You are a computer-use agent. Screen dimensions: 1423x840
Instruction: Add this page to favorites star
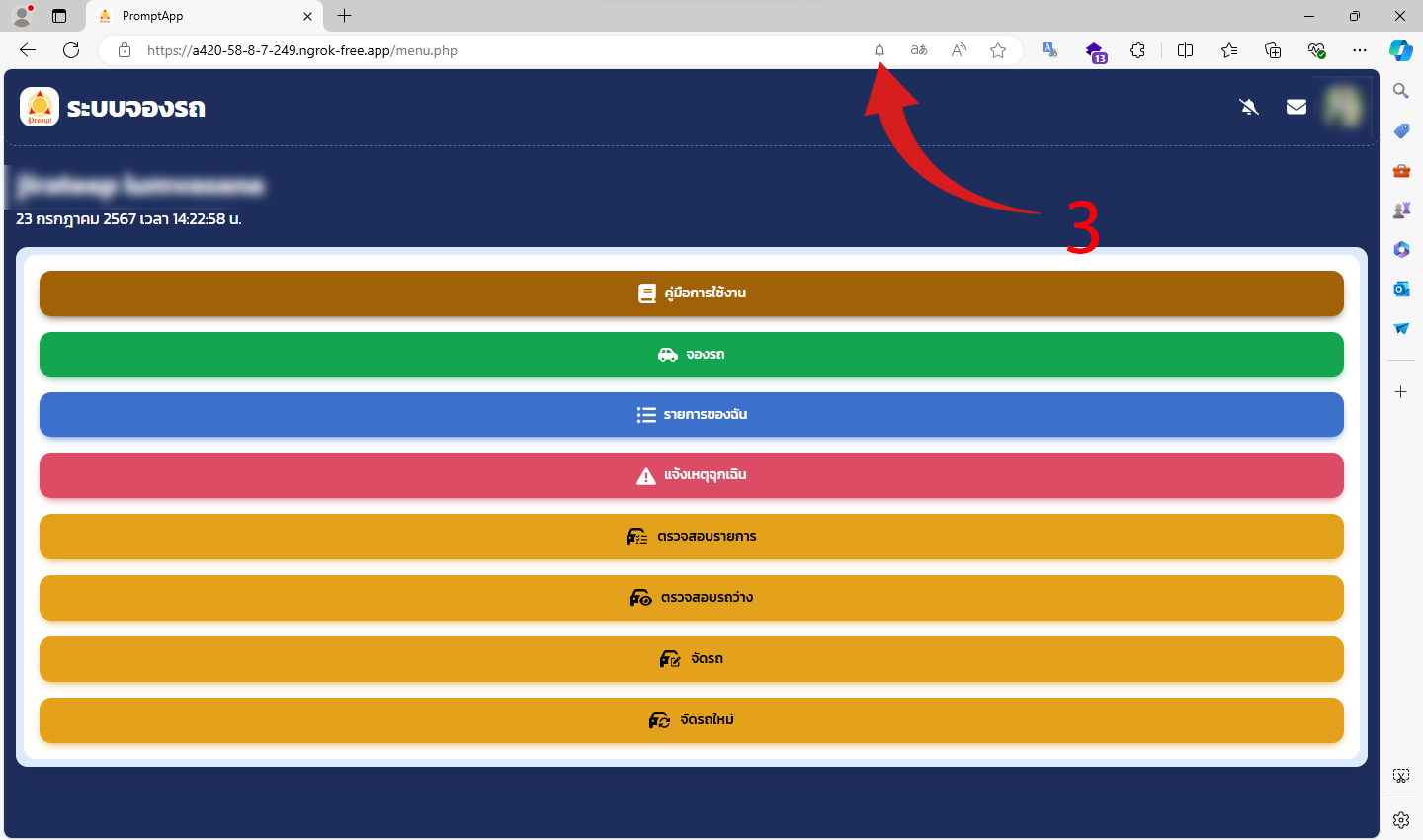click(x=998, y=50)
